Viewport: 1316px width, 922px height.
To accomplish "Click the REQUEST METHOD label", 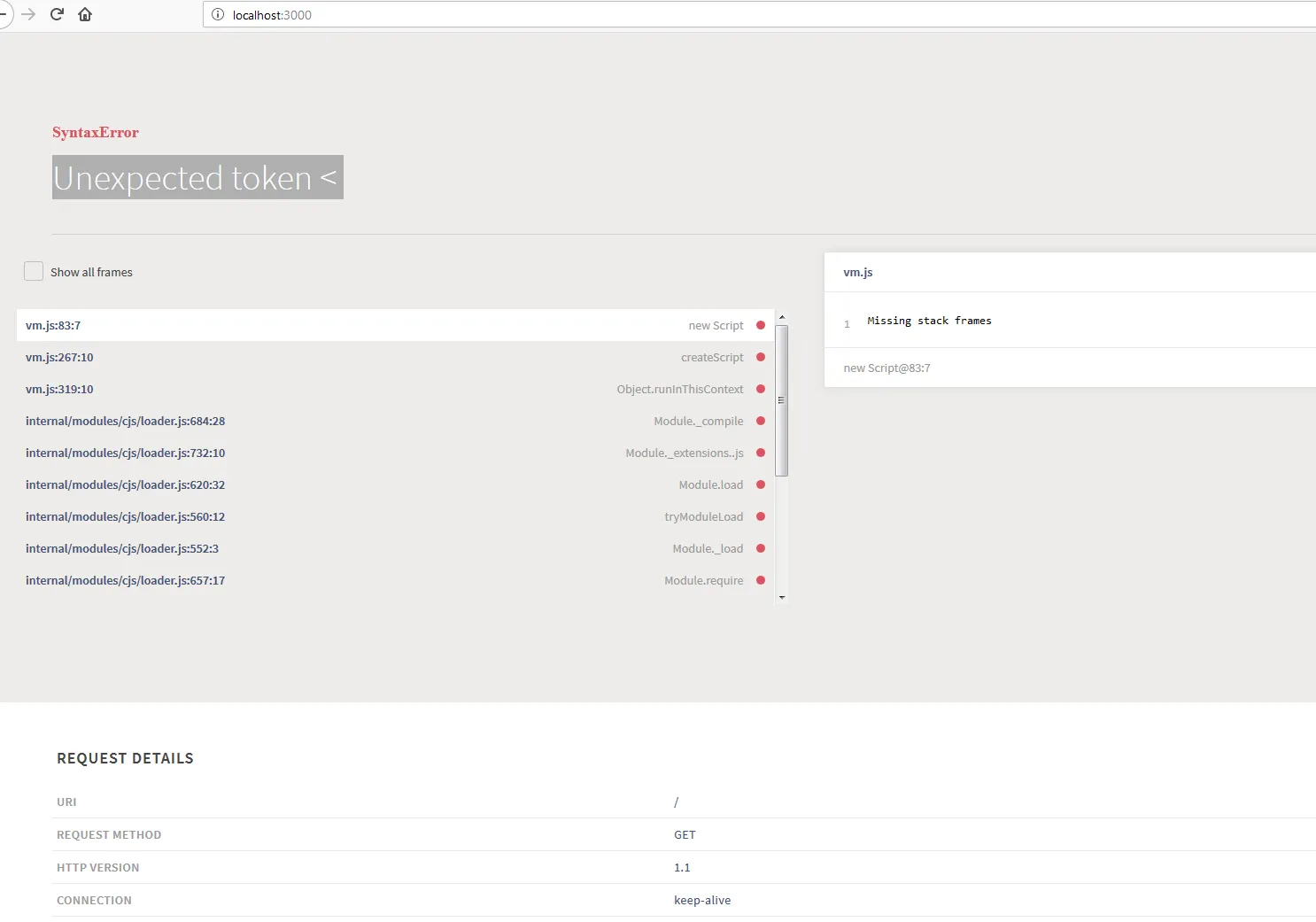I will pyautogui.click(x=109, y=834).
